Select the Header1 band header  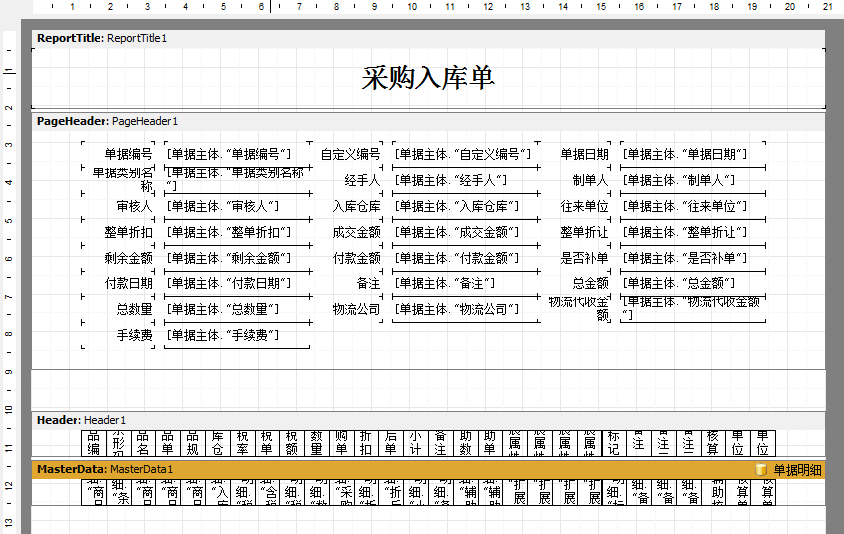[428, 420]
